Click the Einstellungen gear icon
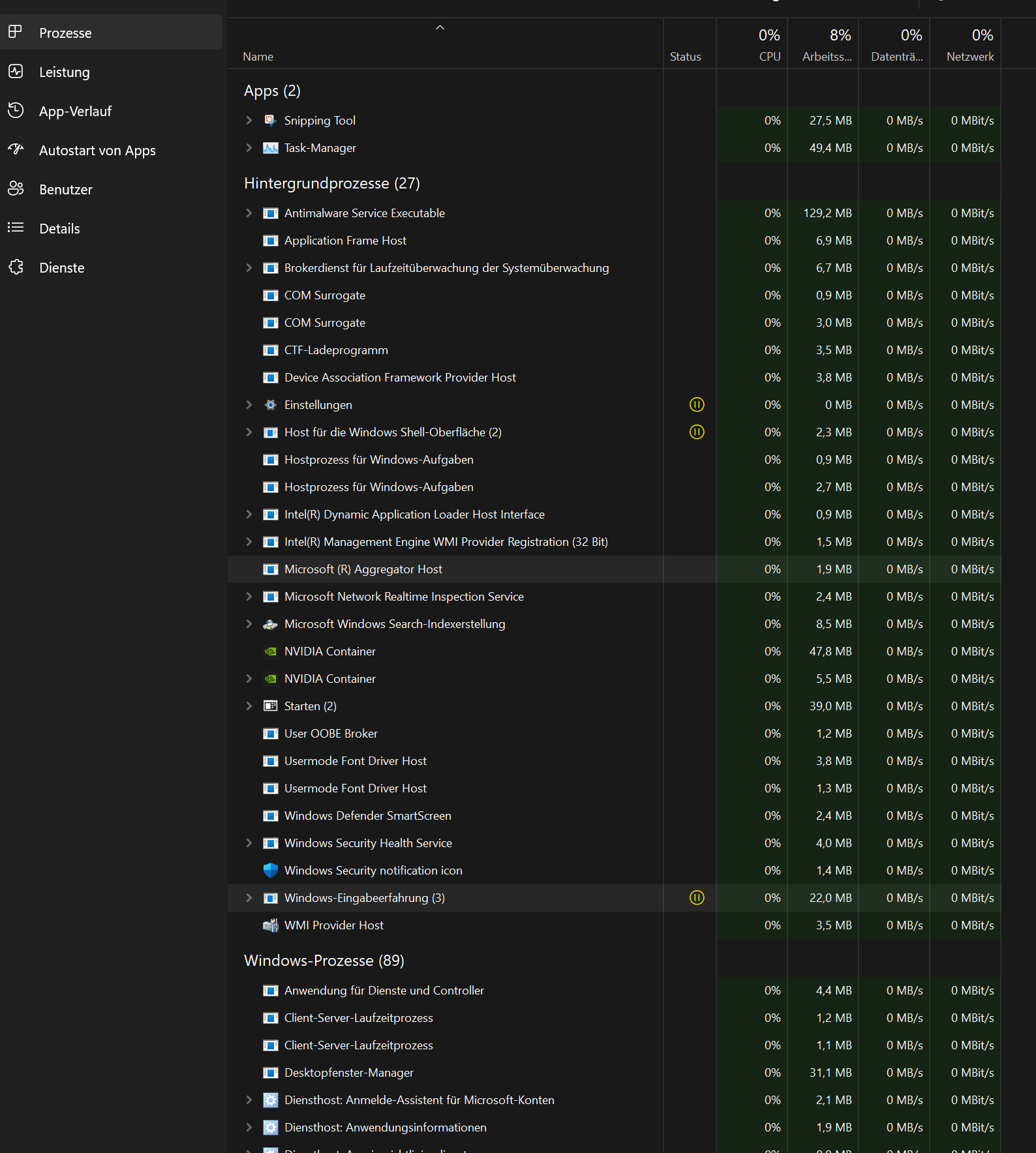Viewport: 1036px width, 1153px height. (x=270, y=405)
